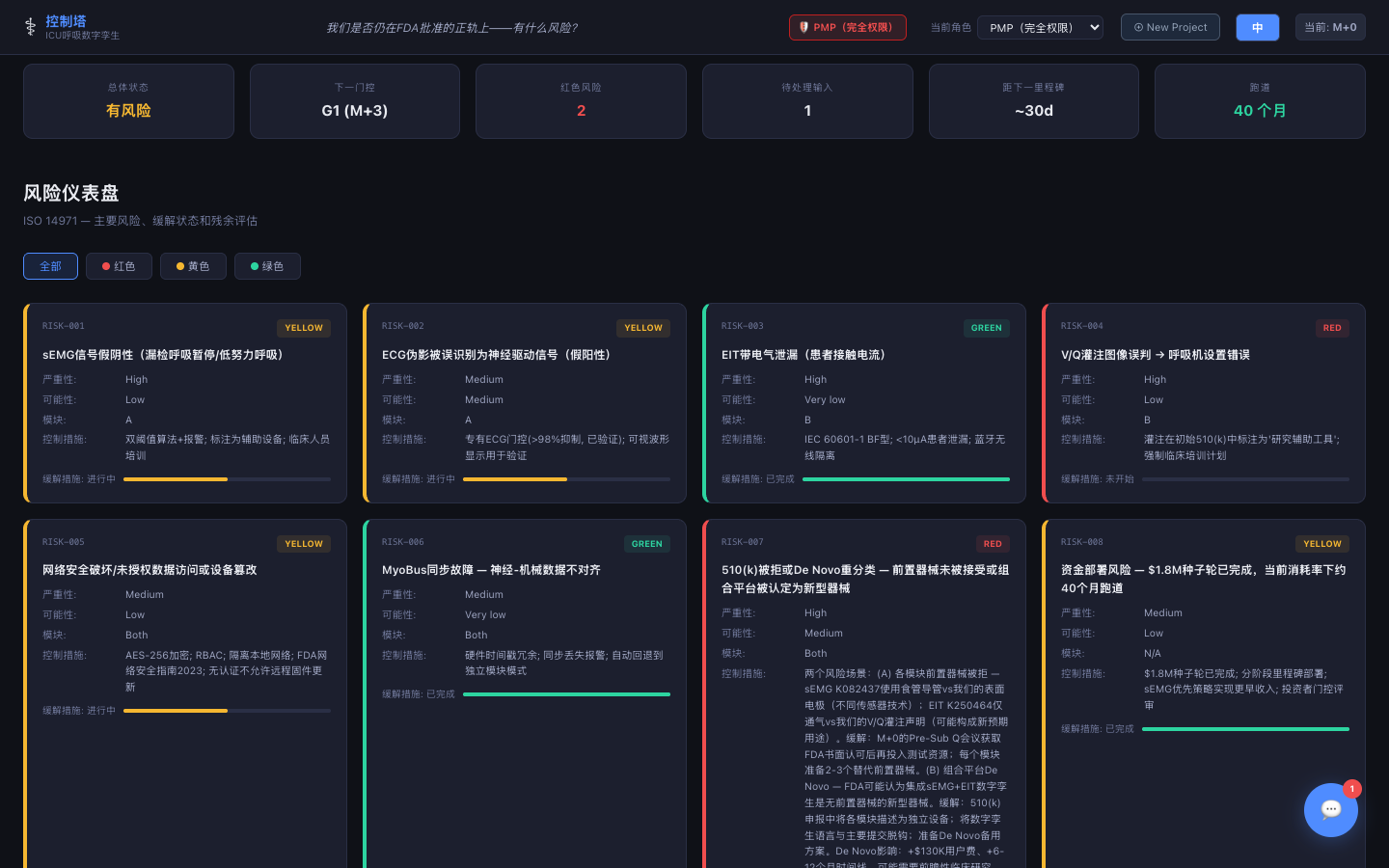Click RED badge on RISK-004

pyautogui.click(x=1332, y=328)
